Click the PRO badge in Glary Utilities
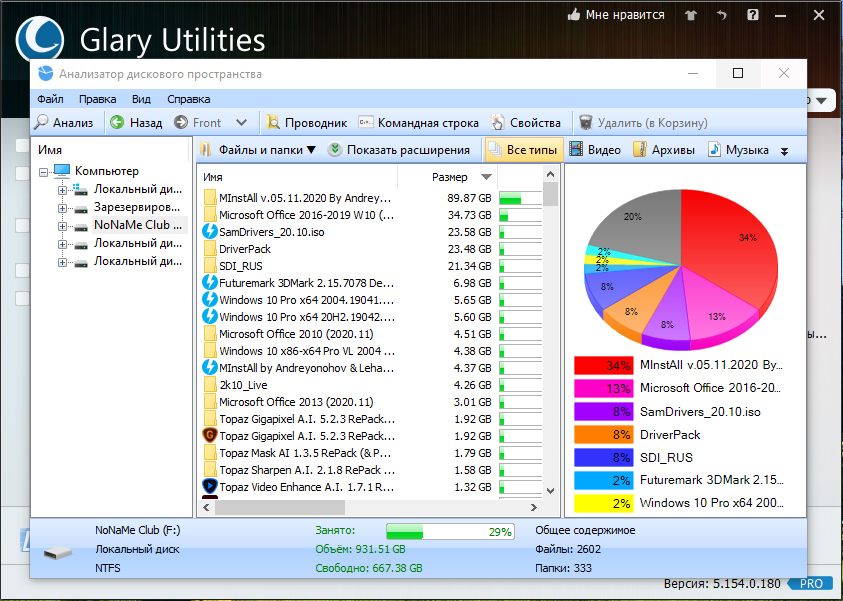The height and width of the screenshot is (601, 843). [x=811, y=584]
